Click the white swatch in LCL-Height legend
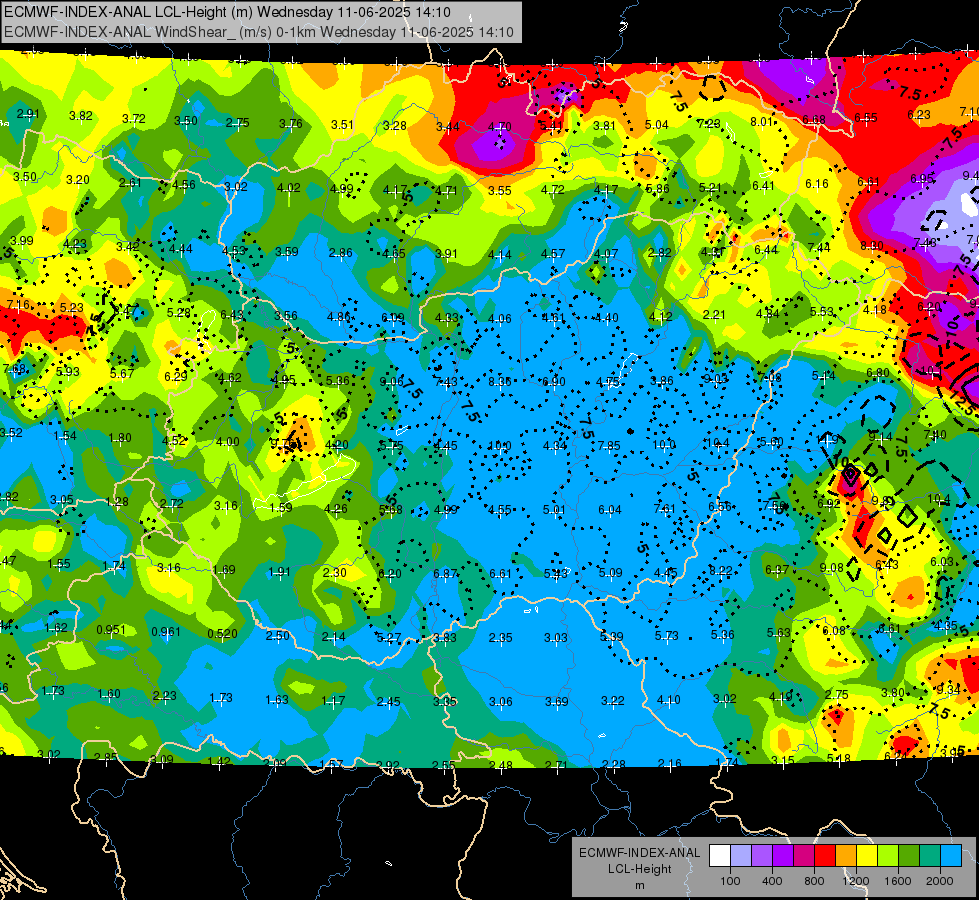Screen dimensions: 979x900 coord(720,856)
